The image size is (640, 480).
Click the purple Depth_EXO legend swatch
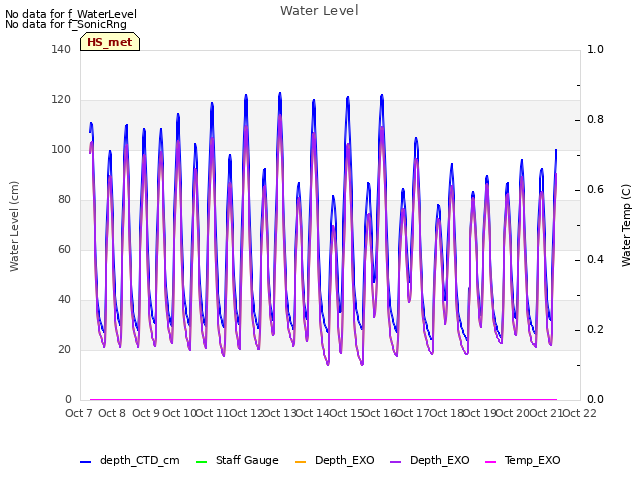tap(396, 462)
